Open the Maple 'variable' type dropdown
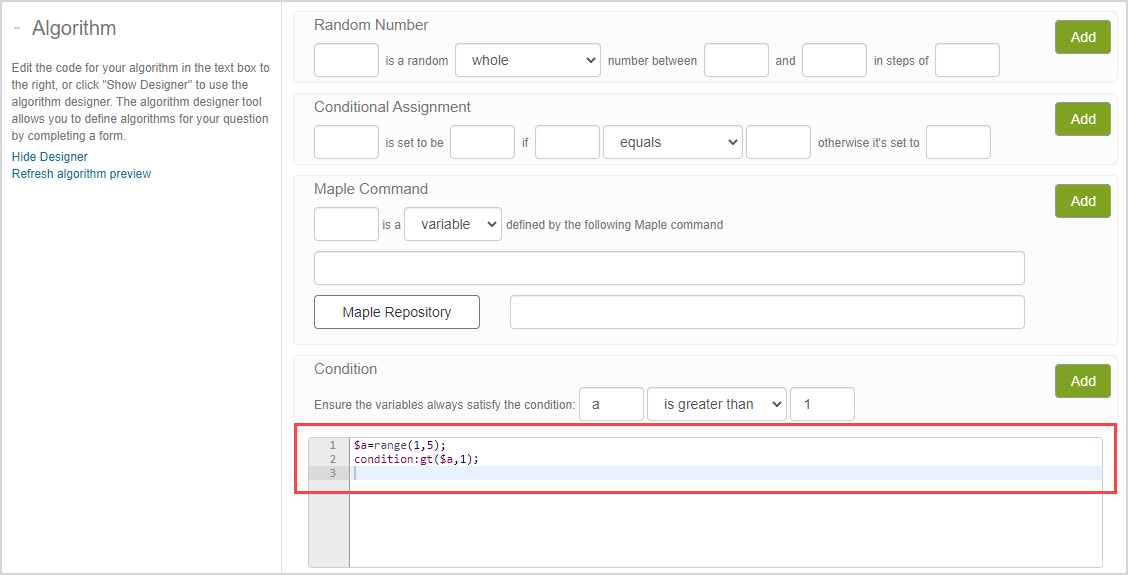The width and height of the screenshot is (1128, 575). pos(452,225)
